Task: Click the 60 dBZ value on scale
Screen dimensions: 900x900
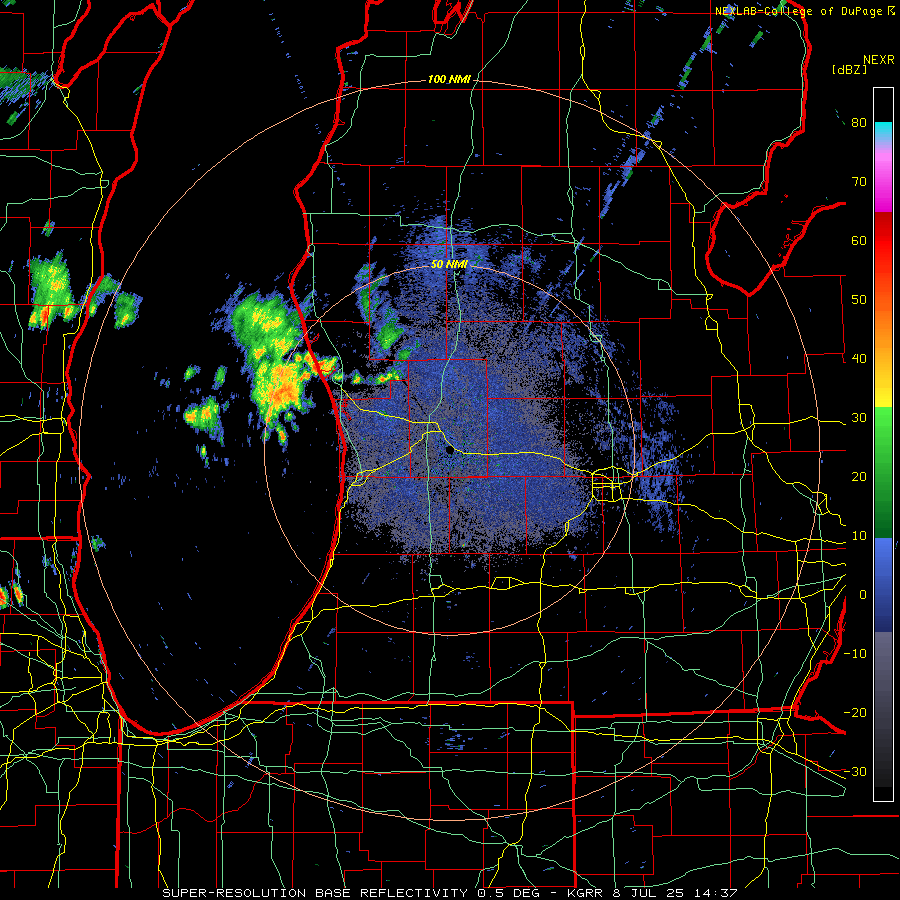Action: (x=859, y=240)
